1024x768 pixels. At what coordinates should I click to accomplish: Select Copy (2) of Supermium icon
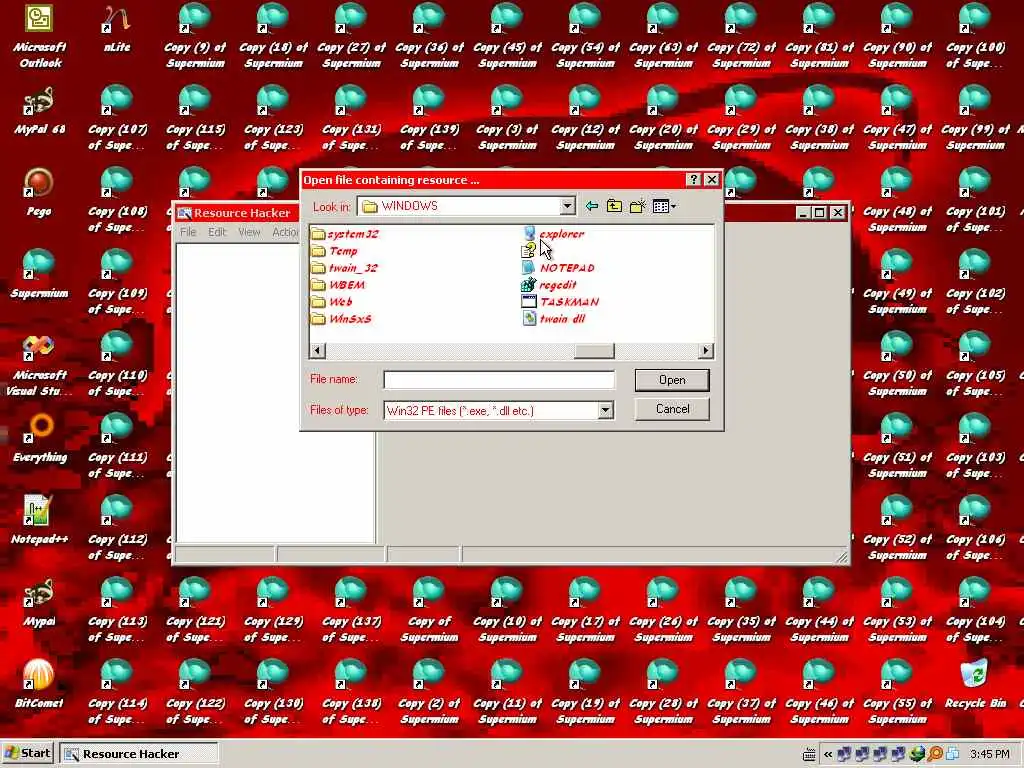(429, 692)
